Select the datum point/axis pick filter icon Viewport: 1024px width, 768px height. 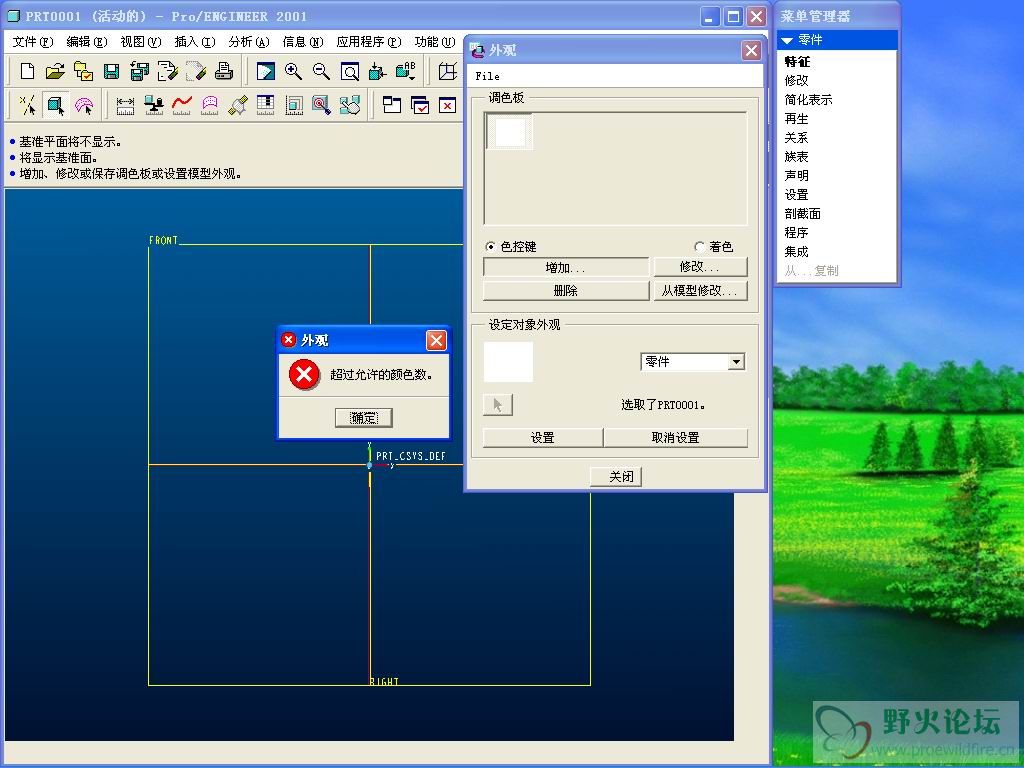click(27, 104)
